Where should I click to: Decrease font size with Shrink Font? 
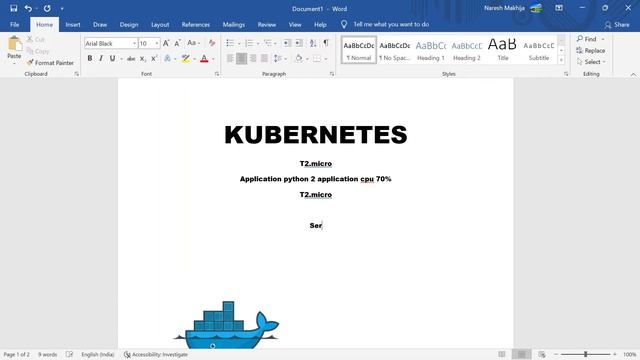point(177,43)
